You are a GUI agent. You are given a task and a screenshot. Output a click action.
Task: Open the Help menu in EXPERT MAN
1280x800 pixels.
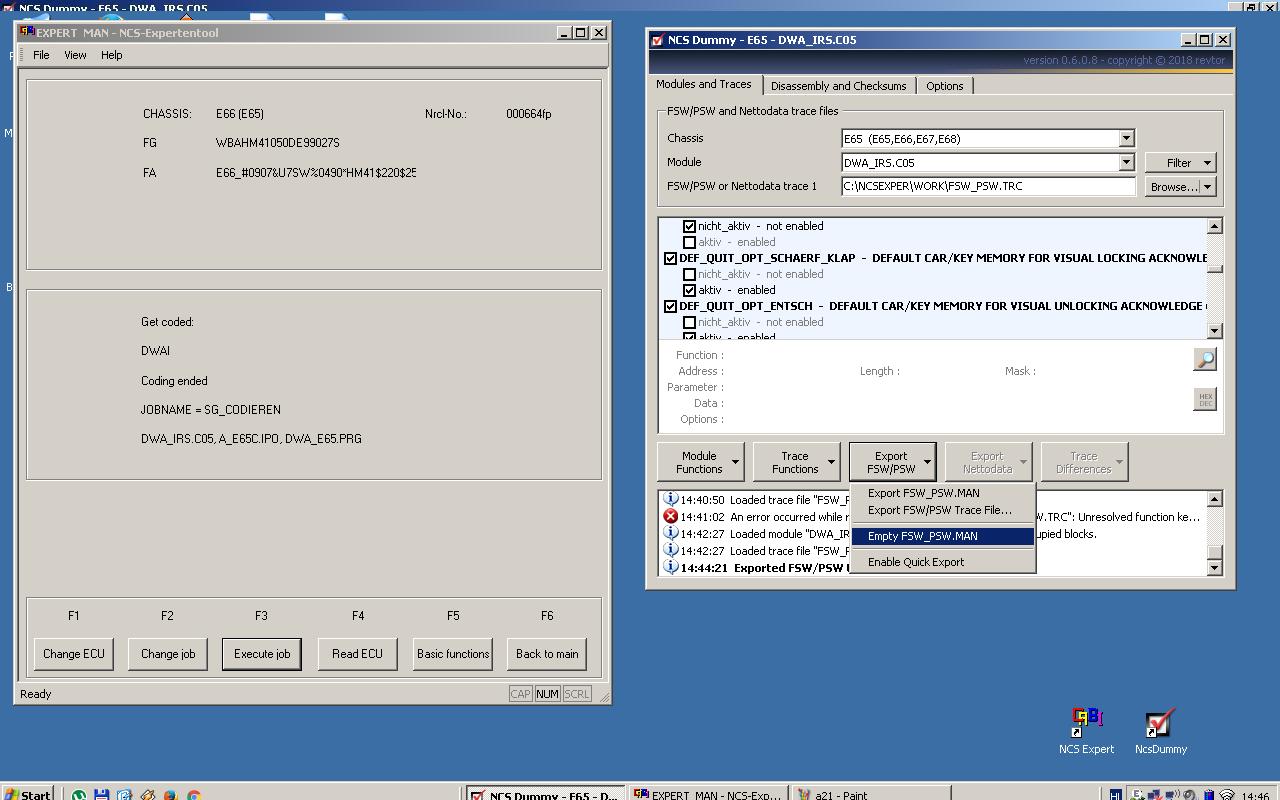[111, 55]
